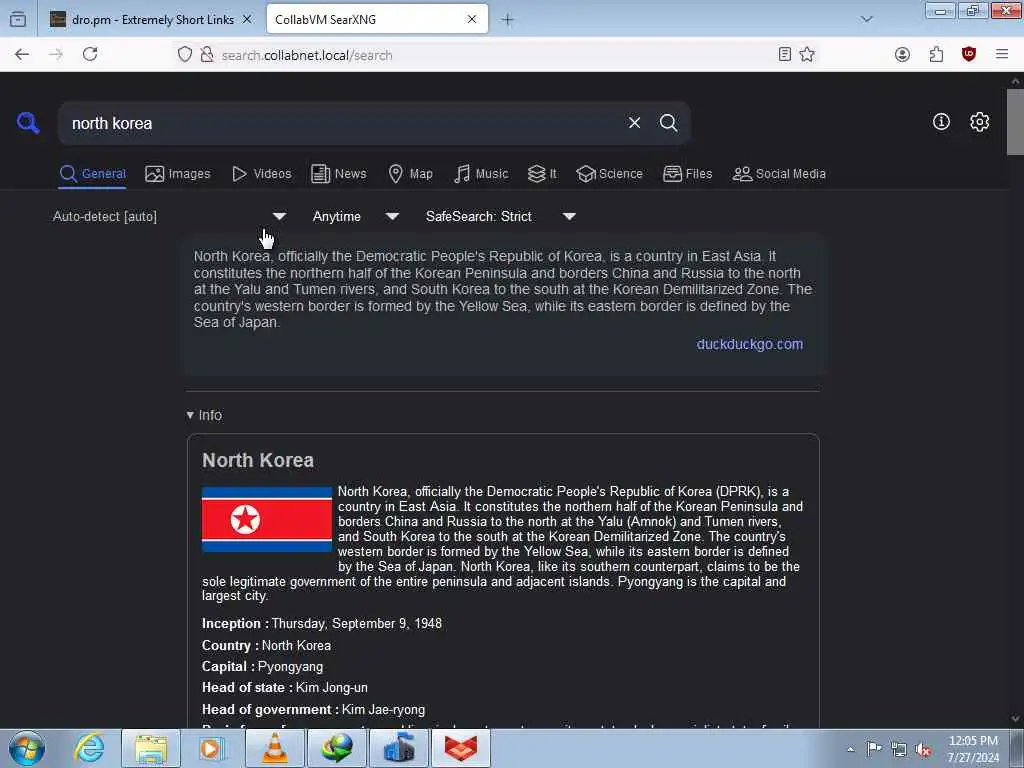Viewport: 1024px width, 768px height.
Task: Click the North Korea flag image
Action: tap(267, 519)
